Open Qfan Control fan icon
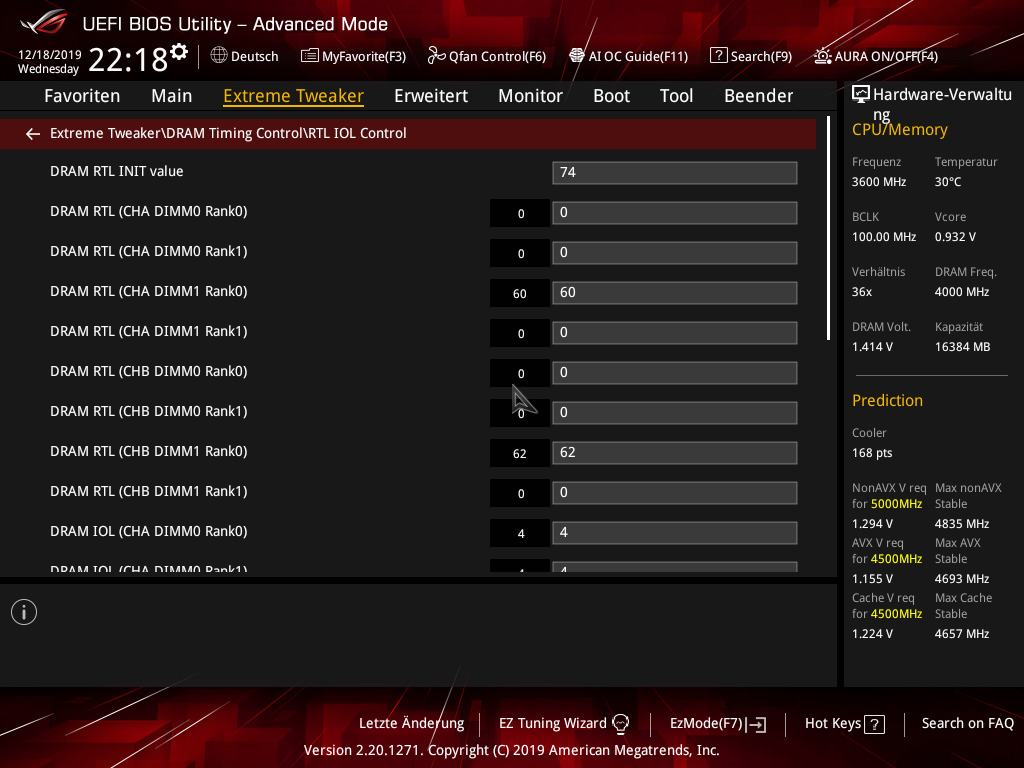Image resolution: width=1024 pixels, height=768 pixels. pos(436,56)
